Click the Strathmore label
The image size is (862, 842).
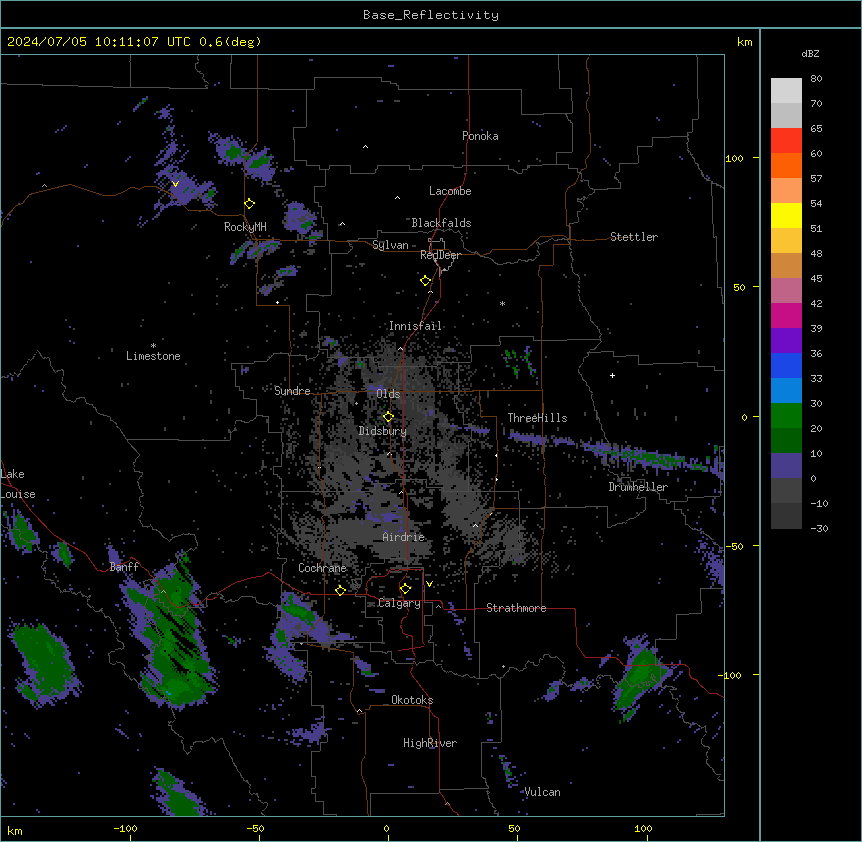tap(516, 608)
